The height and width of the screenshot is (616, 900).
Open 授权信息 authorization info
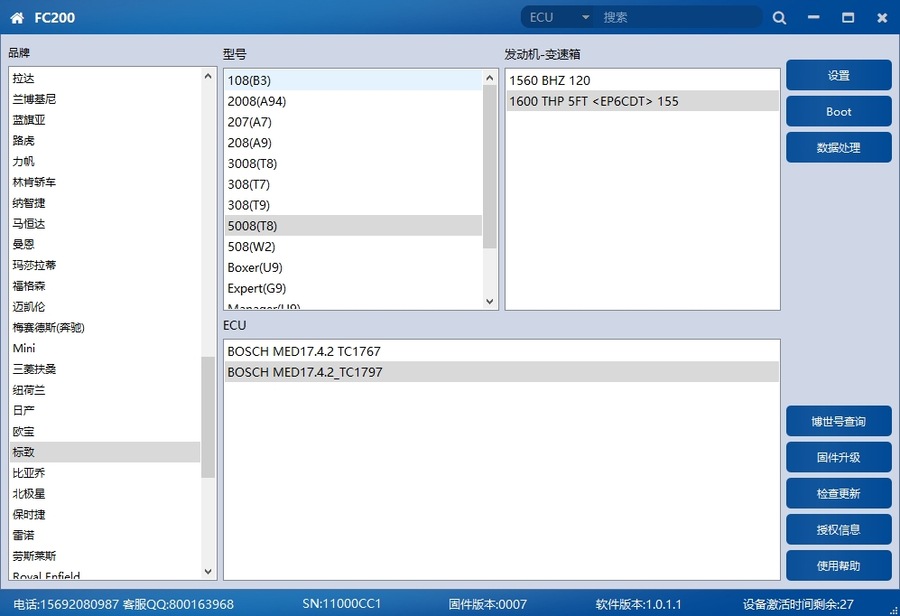tap(839, 530)
